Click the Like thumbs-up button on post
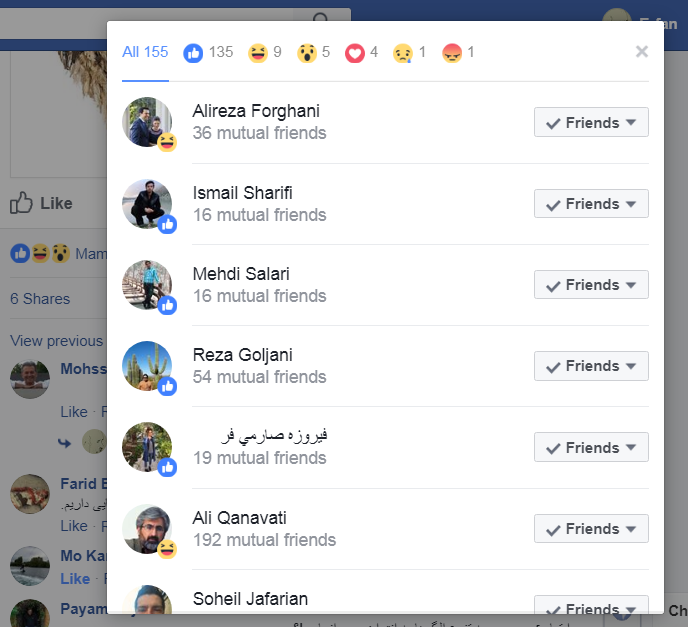688x627 pixels. [41, 203]
